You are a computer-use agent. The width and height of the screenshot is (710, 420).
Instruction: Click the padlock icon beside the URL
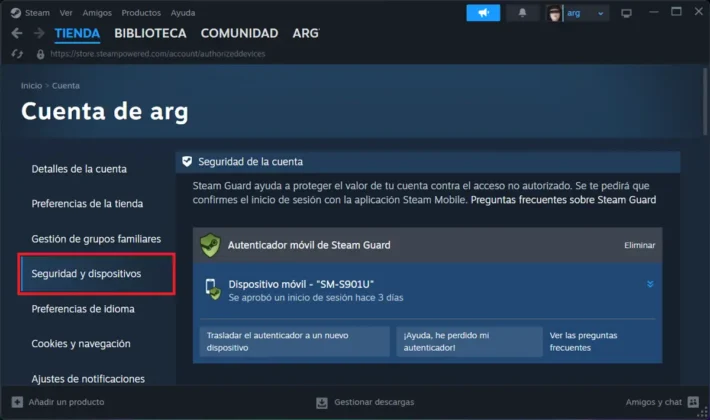[x=40, y=54]
